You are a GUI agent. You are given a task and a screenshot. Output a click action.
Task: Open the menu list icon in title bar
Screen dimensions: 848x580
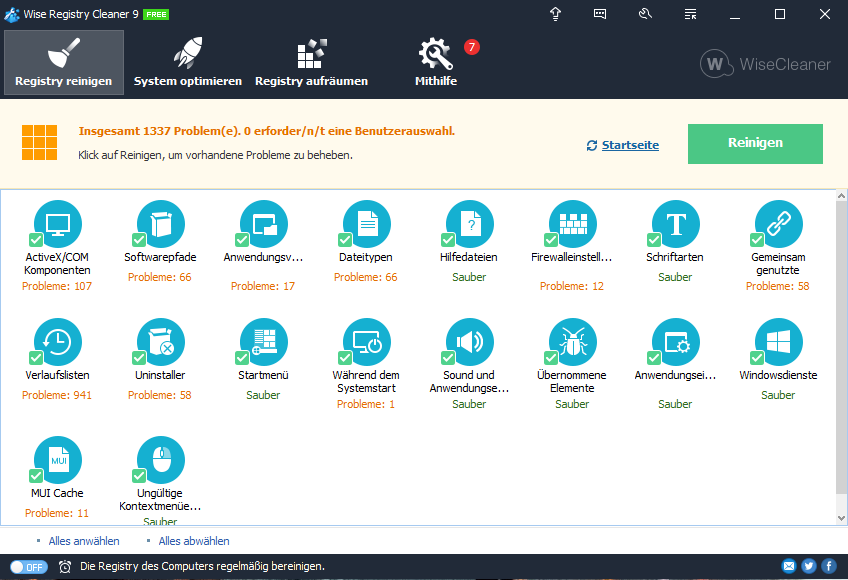[x=691, y=14]
